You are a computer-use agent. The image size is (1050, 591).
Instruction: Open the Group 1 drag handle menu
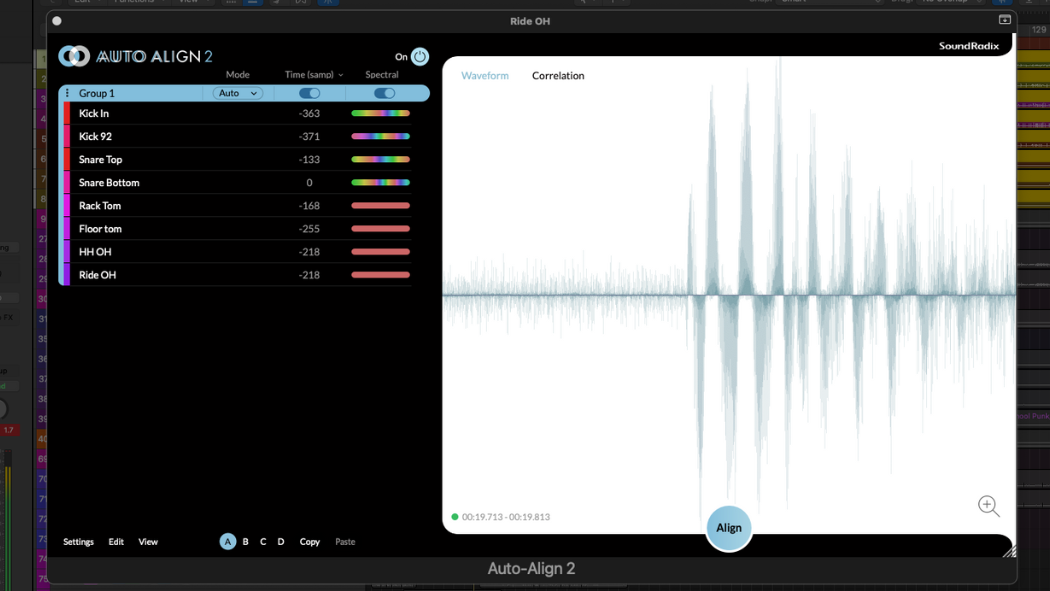click(67, 93)
